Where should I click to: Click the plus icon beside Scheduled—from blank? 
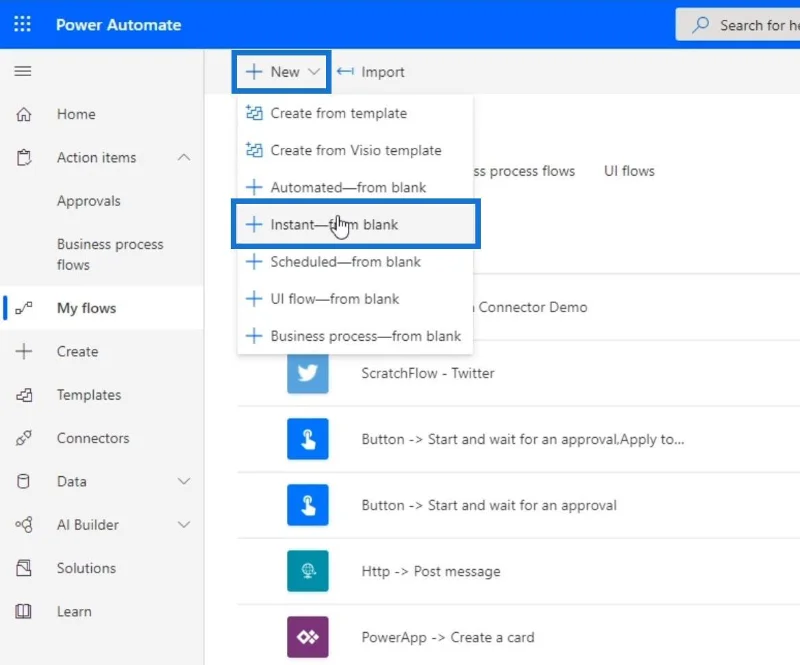tap(254, 262)
